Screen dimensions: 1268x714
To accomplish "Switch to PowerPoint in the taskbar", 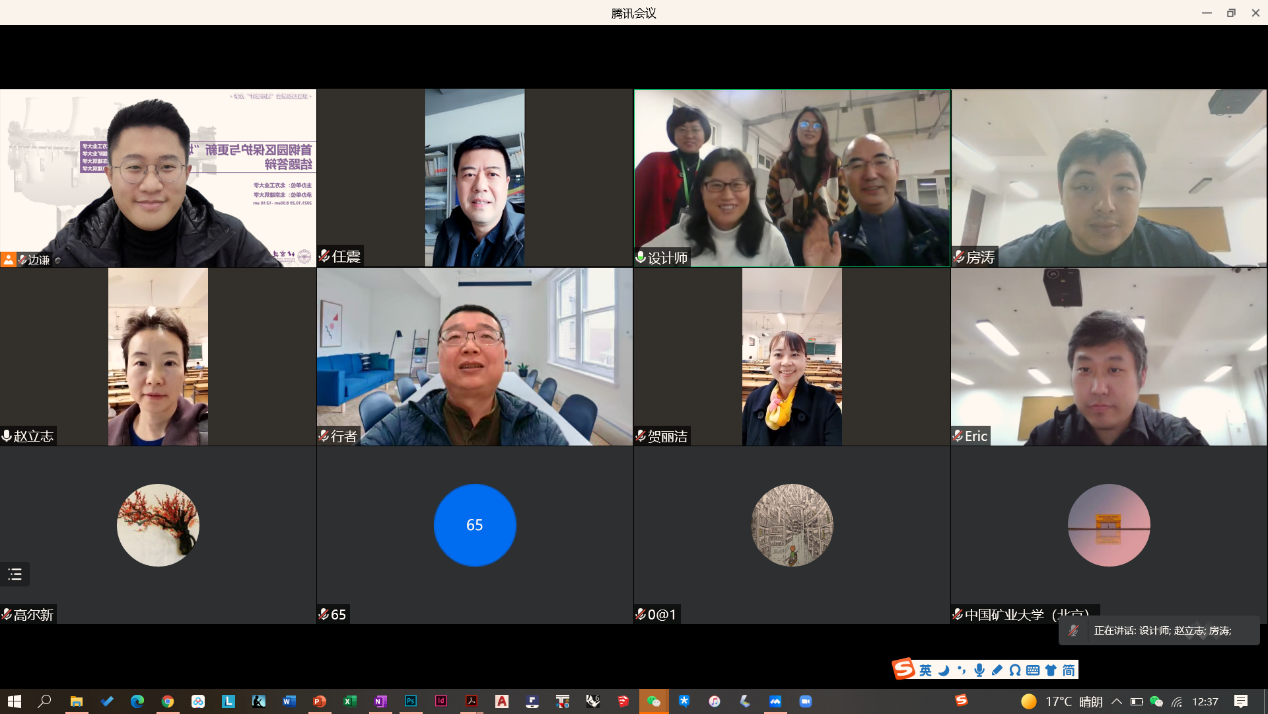I will click(x=320, y=702).
